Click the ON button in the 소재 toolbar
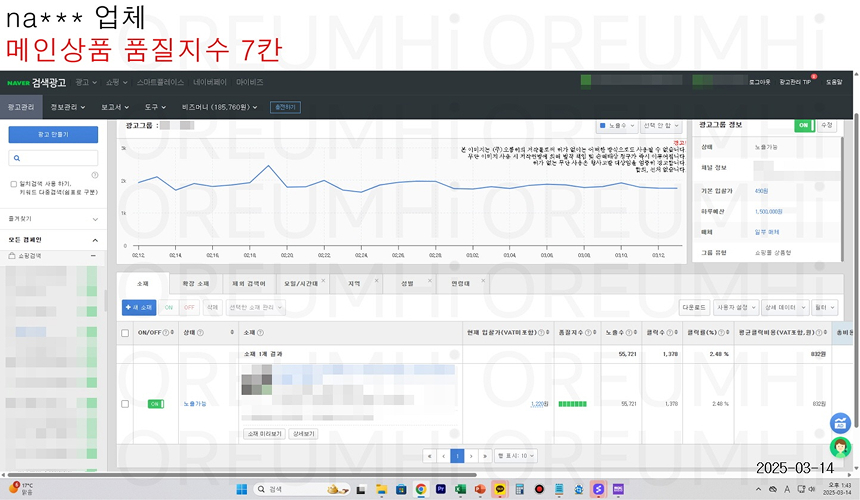860x500 pixels. pyautogui.click(x=169, y=308)
